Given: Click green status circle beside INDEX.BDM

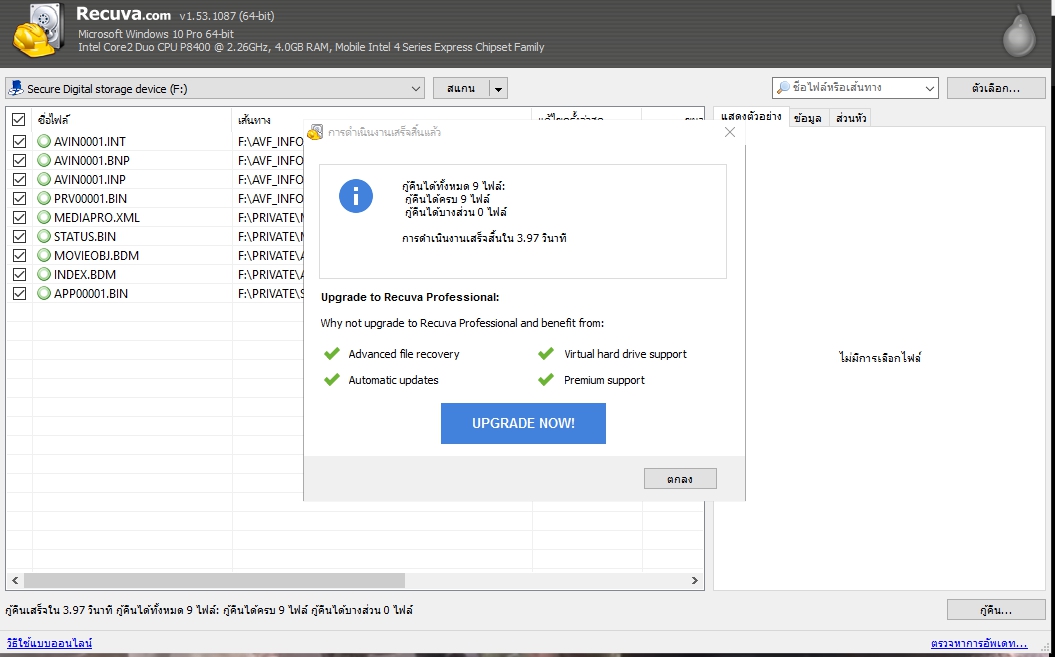Looking at the screenshot, I should 44,274.
